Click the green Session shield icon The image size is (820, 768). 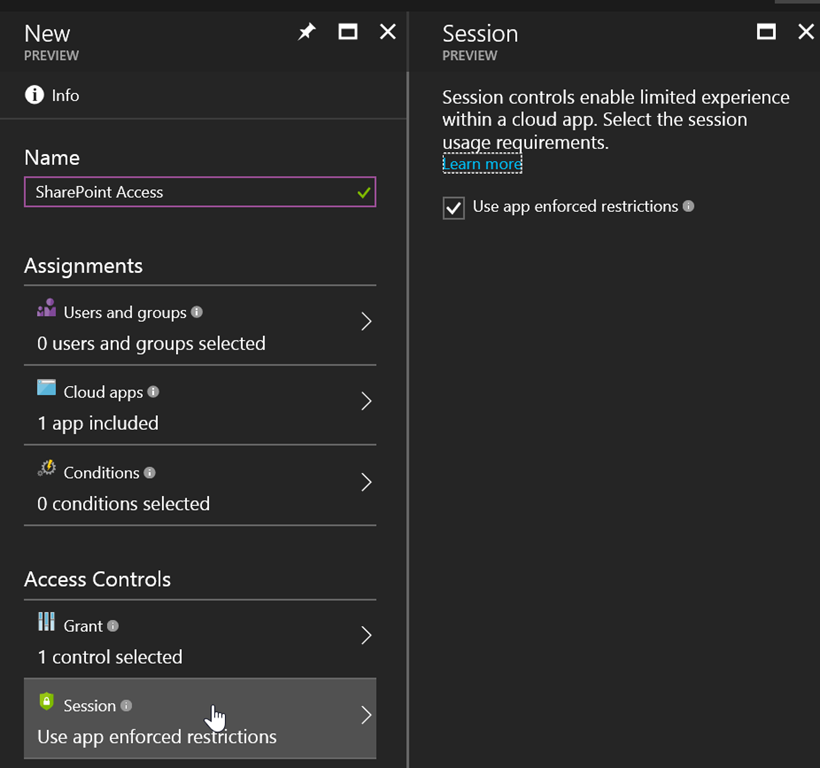click(x=46, y=702)
